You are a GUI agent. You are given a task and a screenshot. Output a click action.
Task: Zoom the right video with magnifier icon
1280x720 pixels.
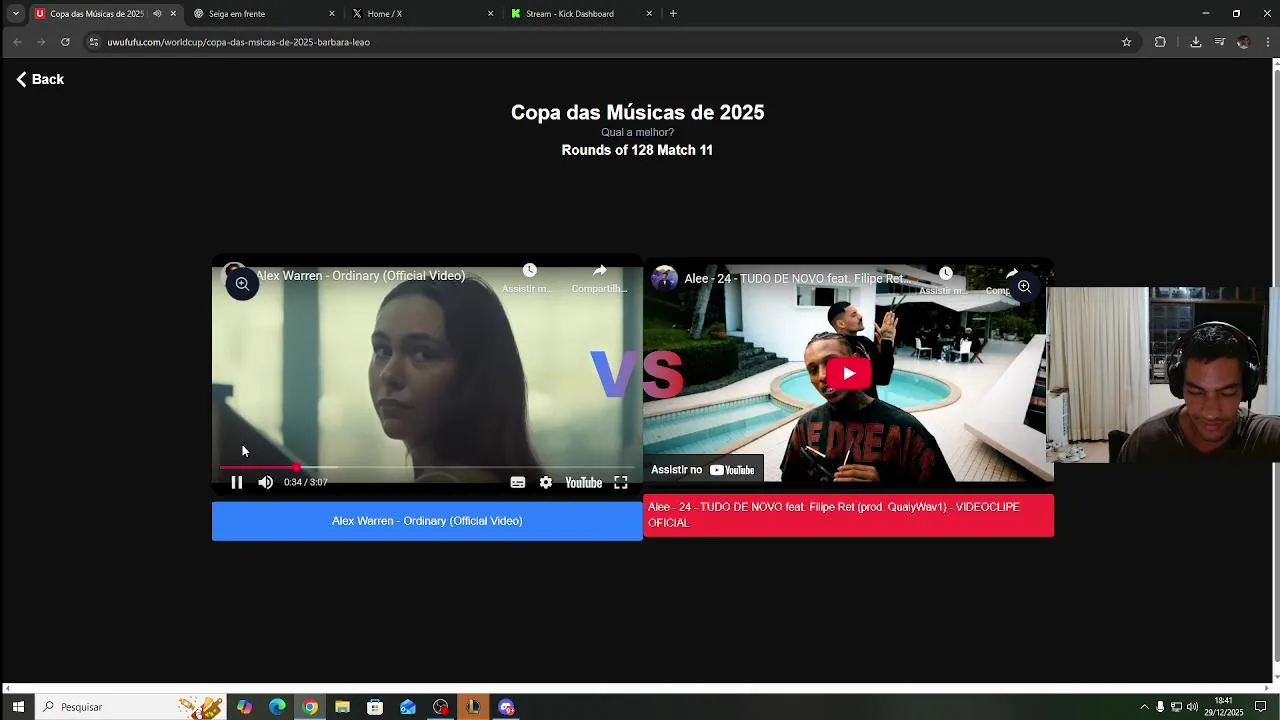(1024, 286)
